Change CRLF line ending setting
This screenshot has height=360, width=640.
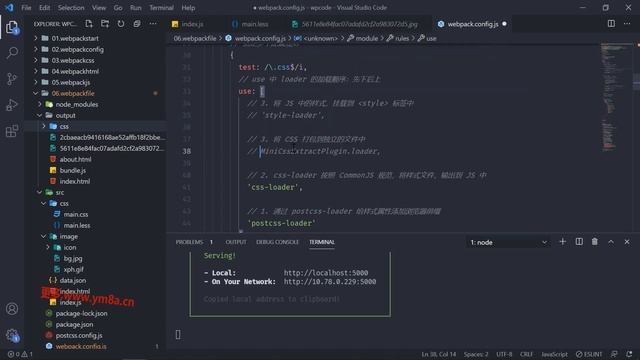(x=527, y=354)
